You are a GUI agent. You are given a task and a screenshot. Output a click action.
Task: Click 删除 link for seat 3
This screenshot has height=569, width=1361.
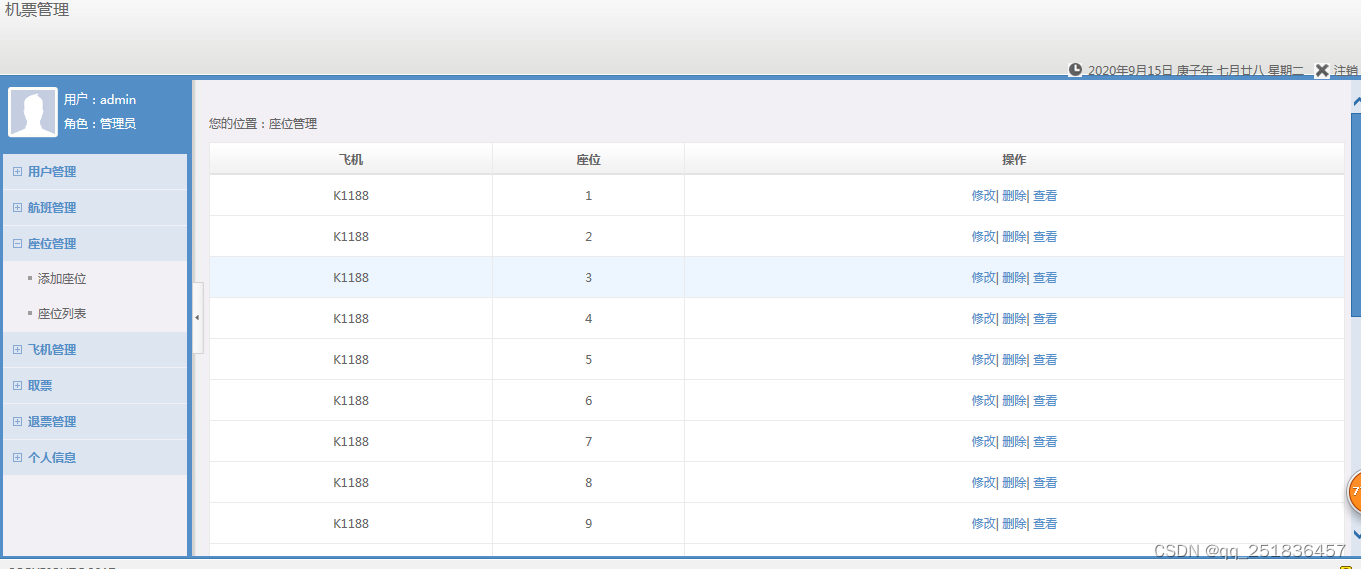(1014, 278)
